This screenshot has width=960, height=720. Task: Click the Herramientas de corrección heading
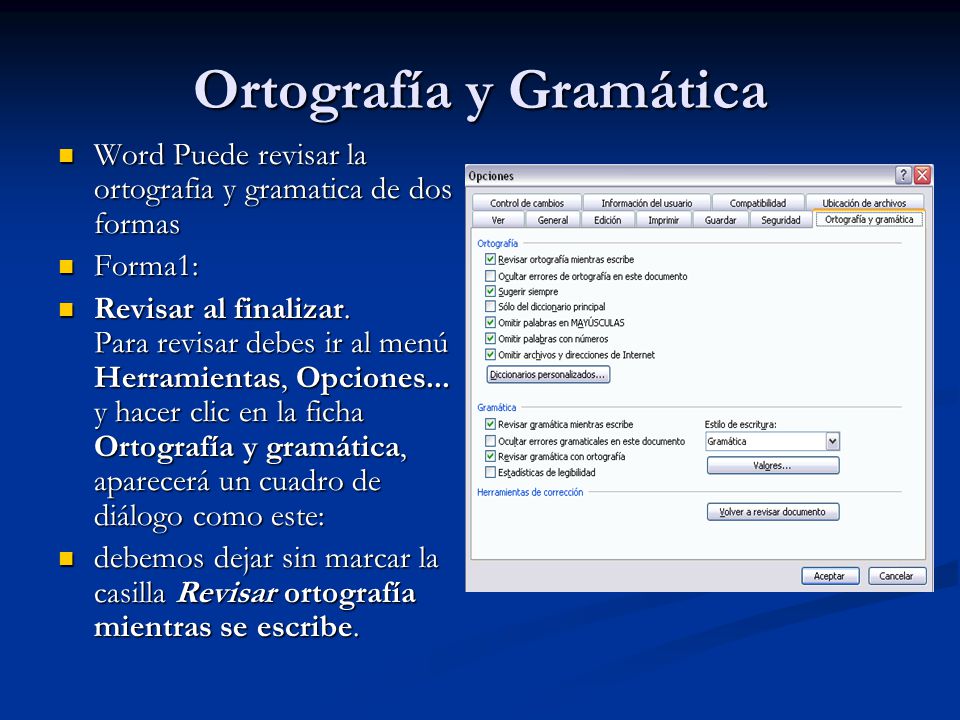[x=530, y=492]
